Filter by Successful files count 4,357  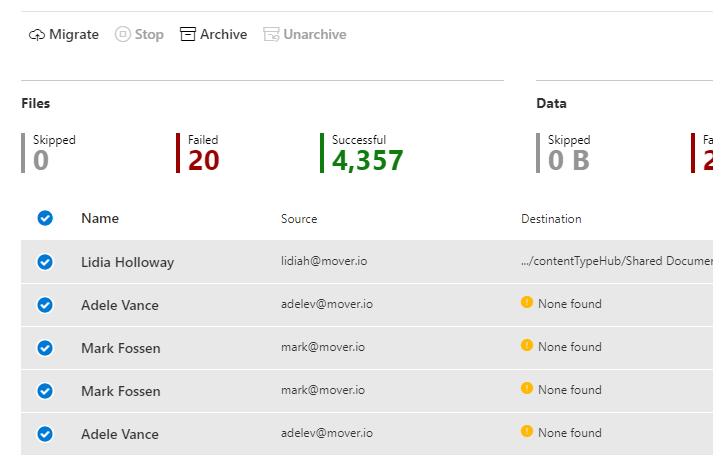pos(367,160)
